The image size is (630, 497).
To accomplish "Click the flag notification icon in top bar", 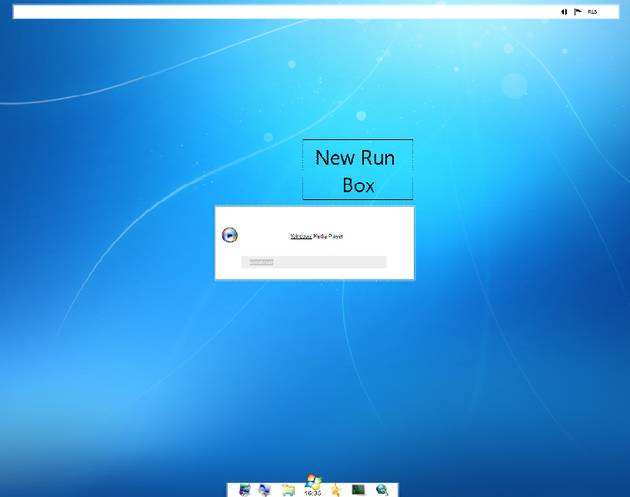I will click(577, 12).
